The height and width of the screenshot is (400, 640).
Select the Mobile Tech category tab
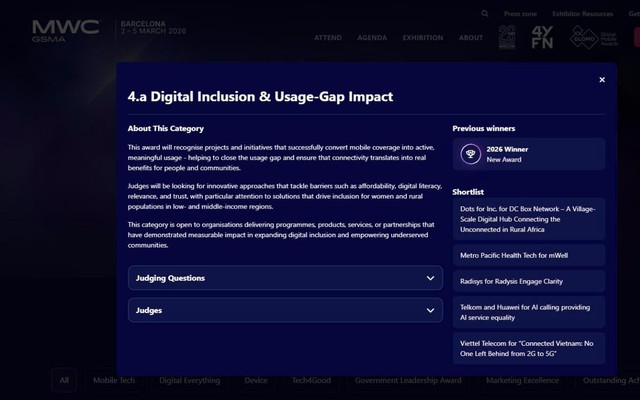pyautogui.click(x=116, y=380)
